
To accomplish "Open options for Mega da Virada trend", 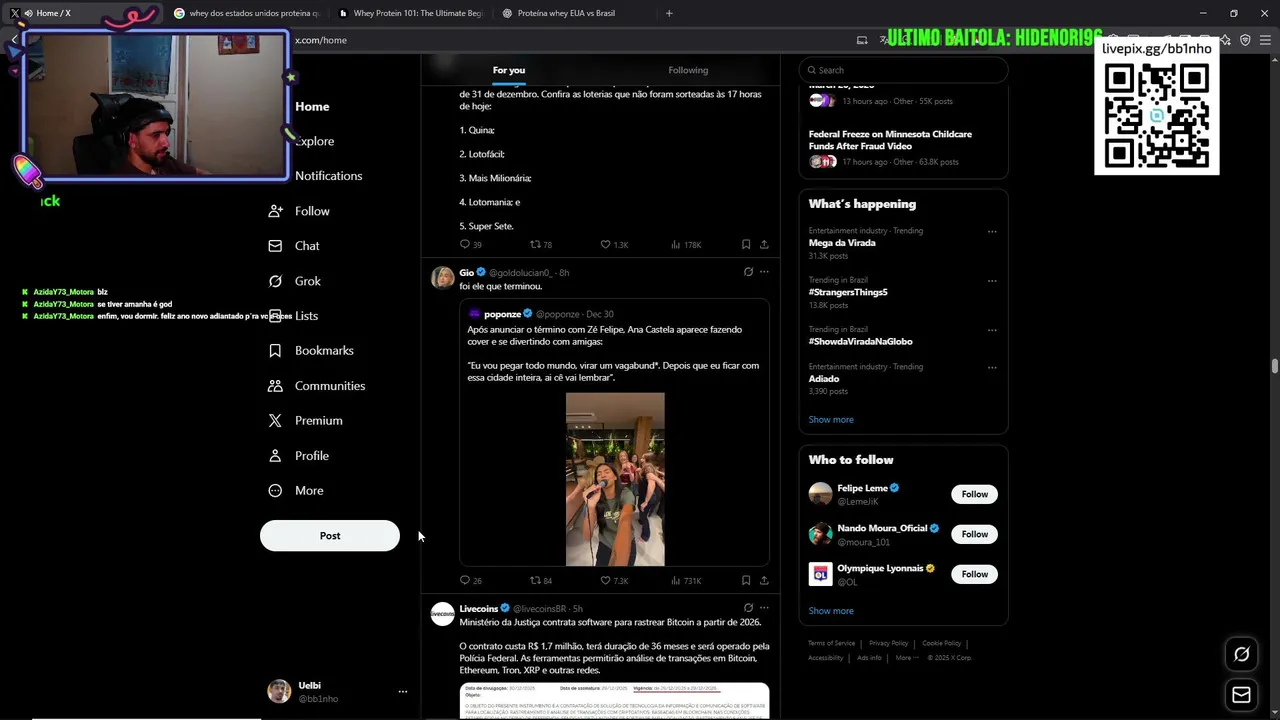I will coord(992,231).
